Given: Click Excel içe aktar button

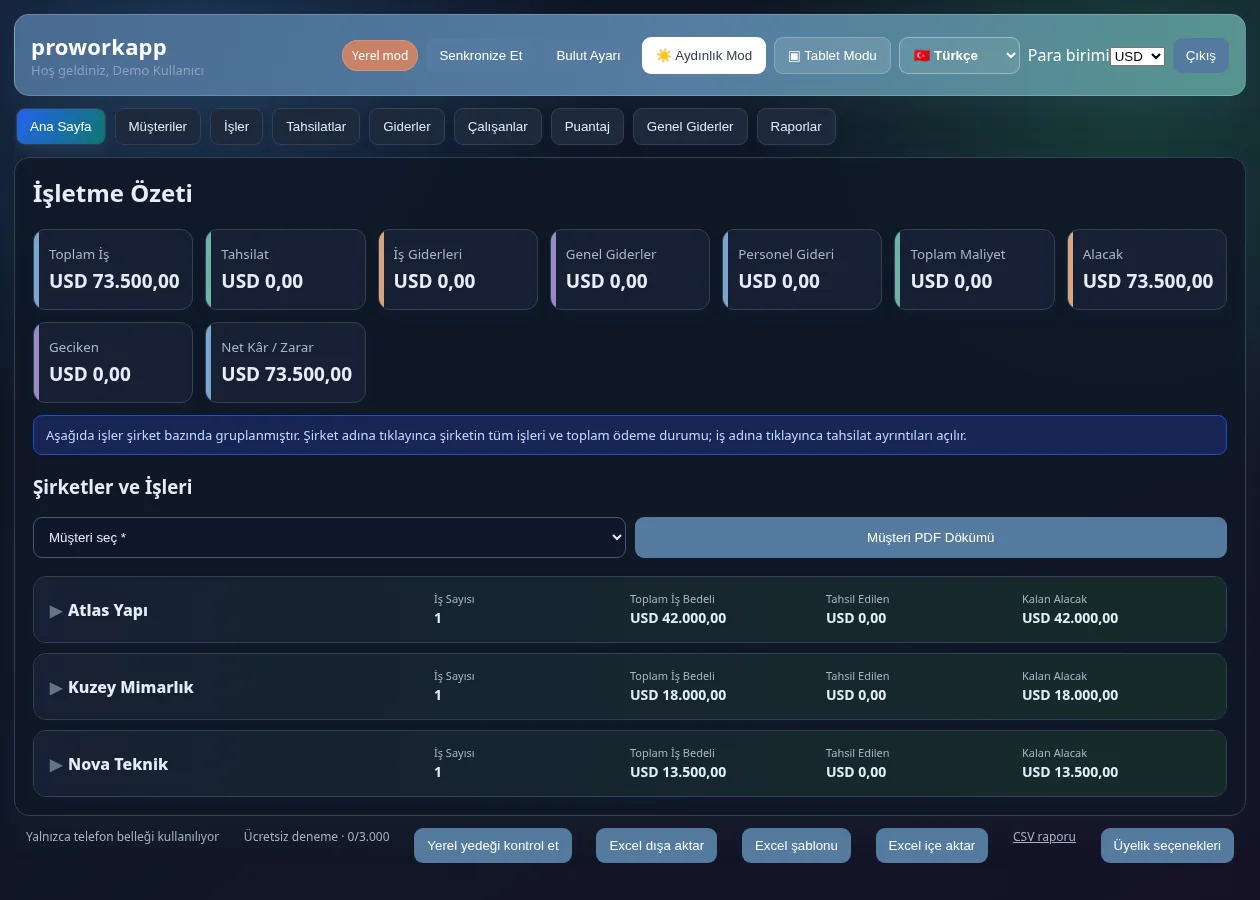Looking at the screenshot, I should point(932,845).
